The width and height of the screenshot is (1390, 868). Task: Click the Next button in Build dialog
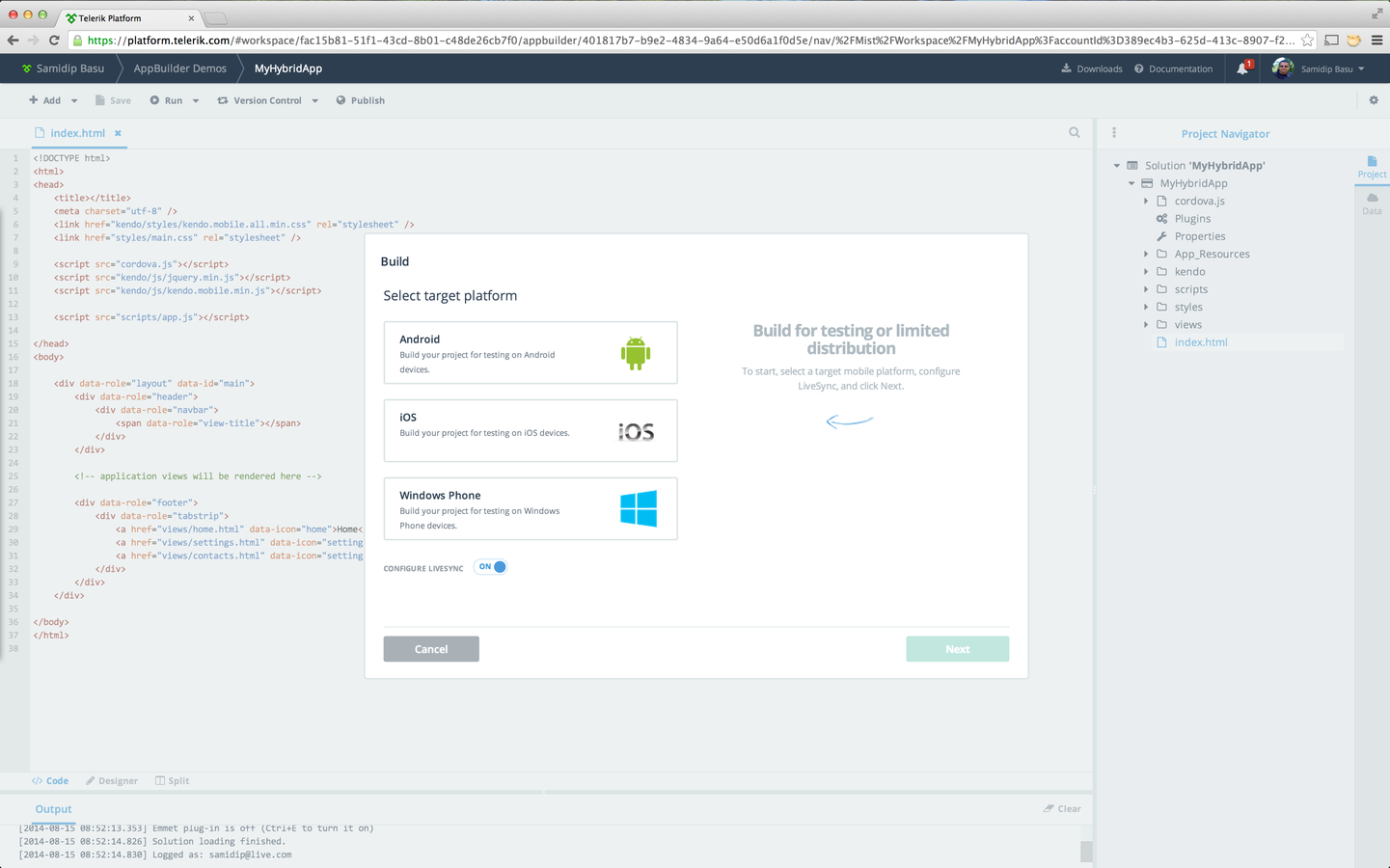(x=957, y=649)
